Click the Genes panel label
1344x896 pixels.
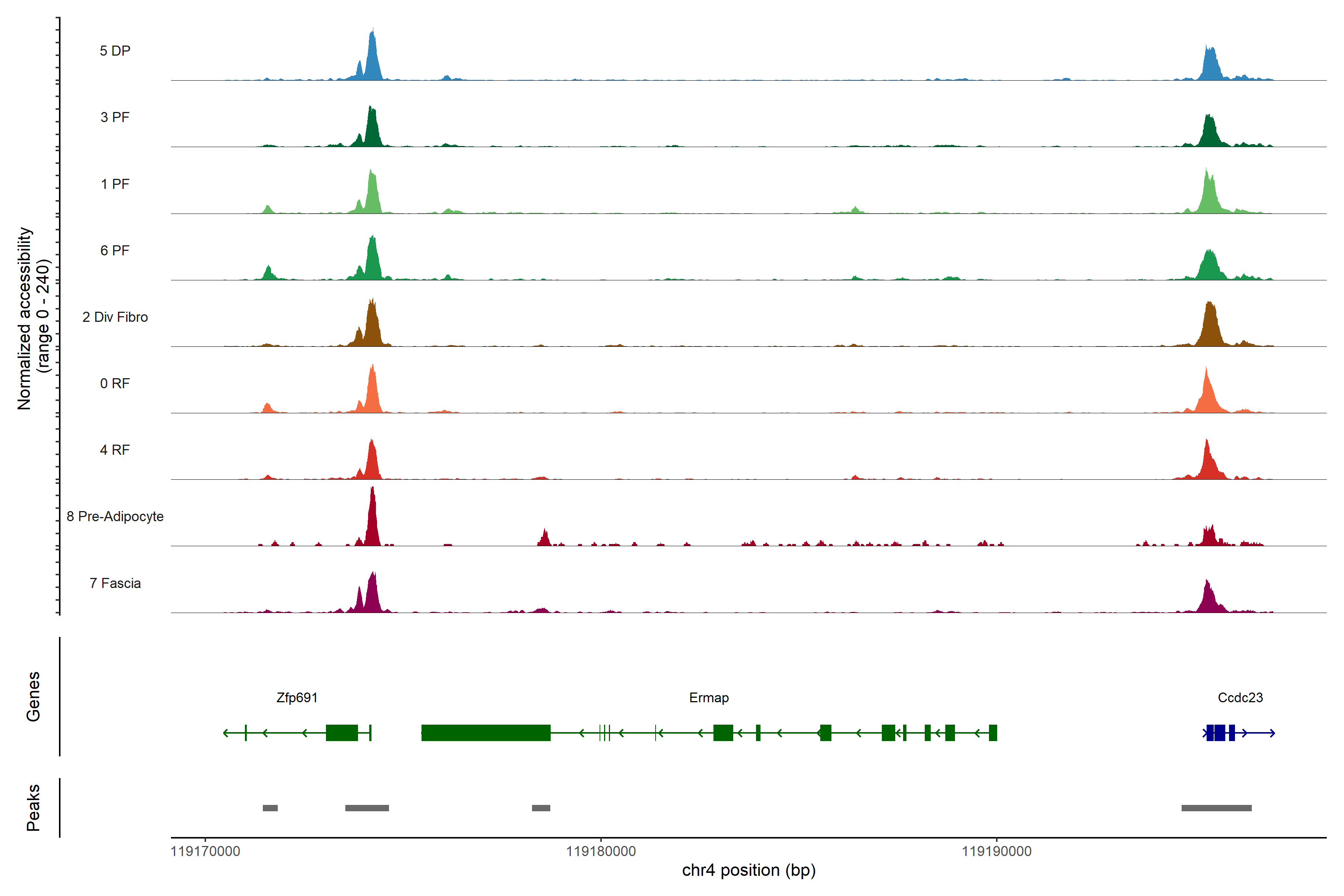(33, 697)
